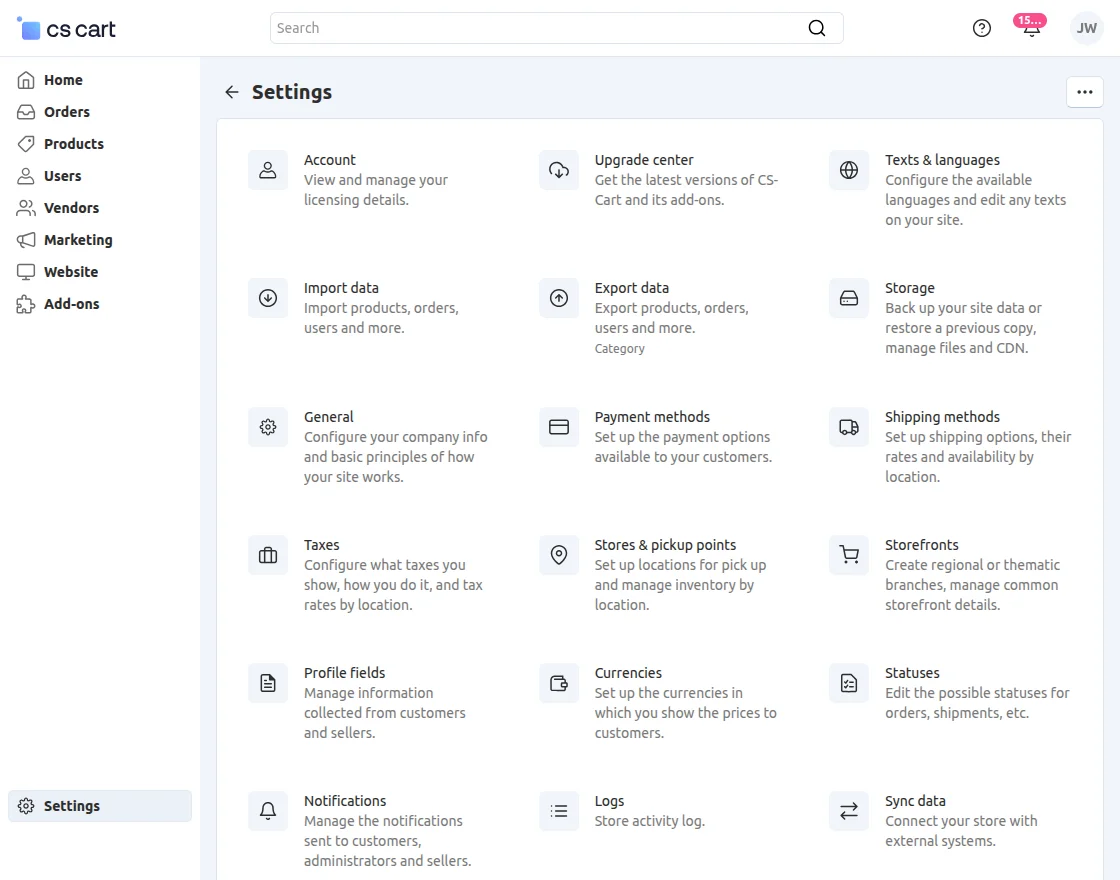Go to Vendors in the sidebar
The image size is (1120, 880).
click(x=71, y=208)
